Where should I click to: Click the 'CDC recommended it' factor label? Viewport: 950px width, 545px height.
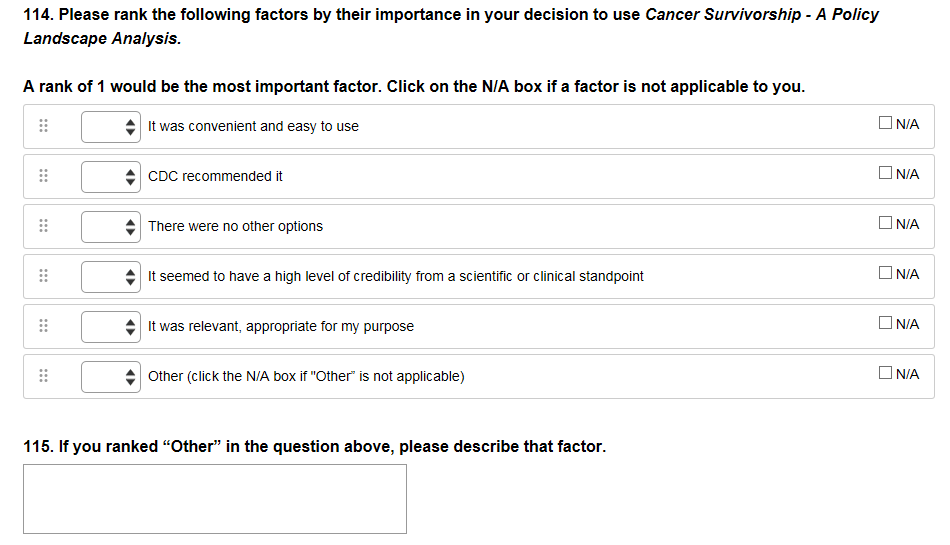[215, 176]
